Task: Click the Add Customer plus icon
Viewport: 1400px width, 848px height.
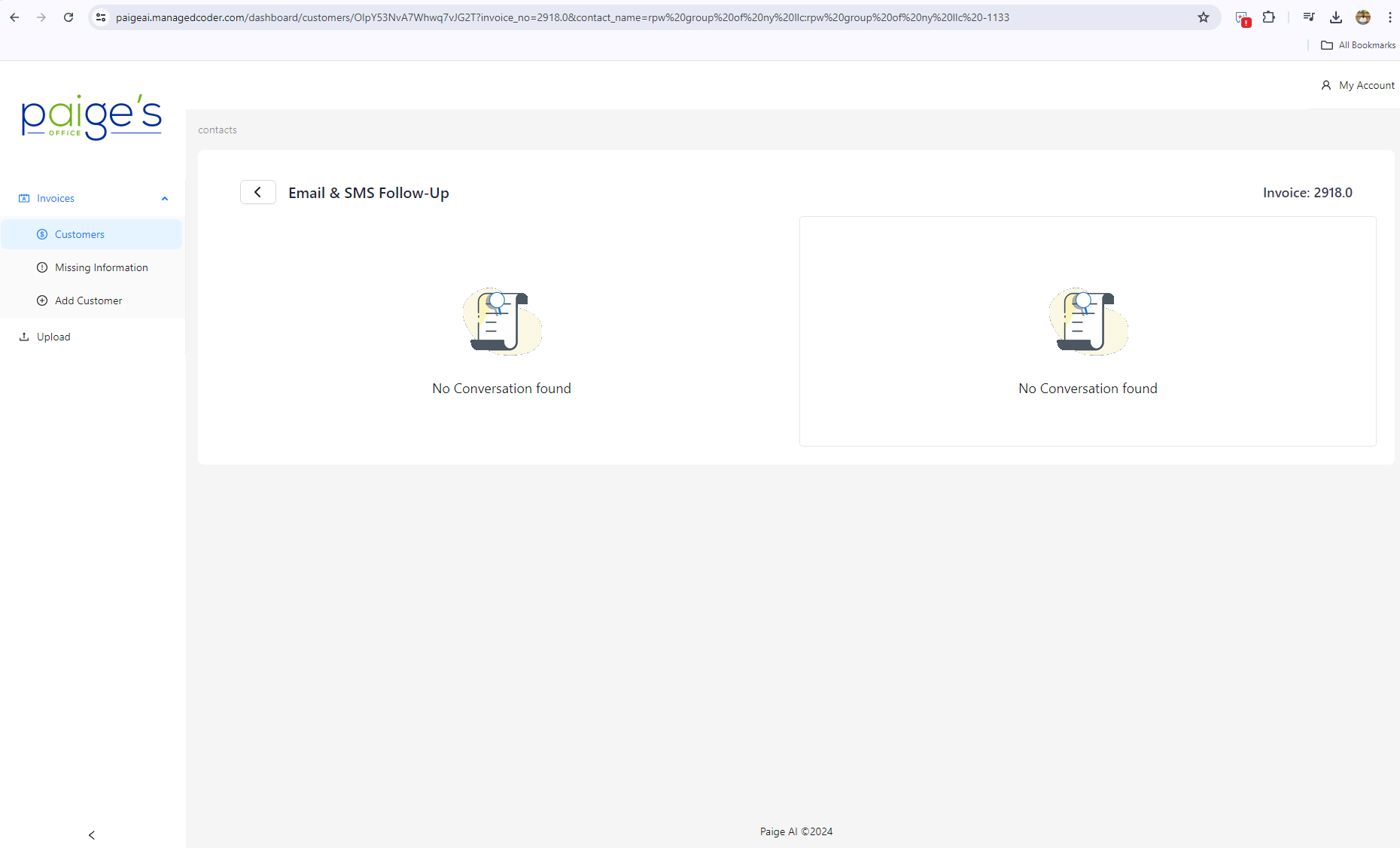Action: pos(42,300)
